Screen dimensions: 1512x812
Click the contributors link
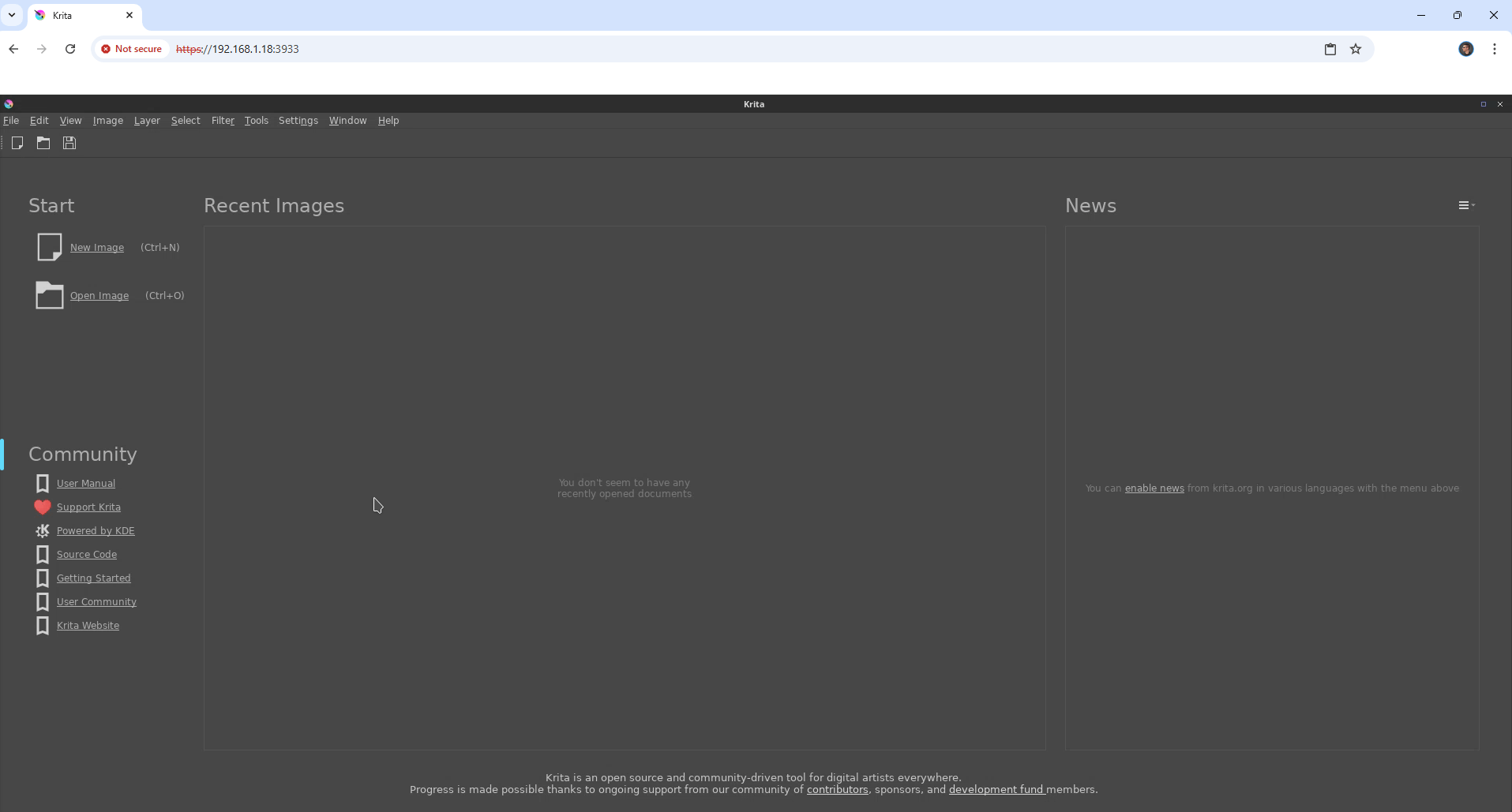[838, 789]
